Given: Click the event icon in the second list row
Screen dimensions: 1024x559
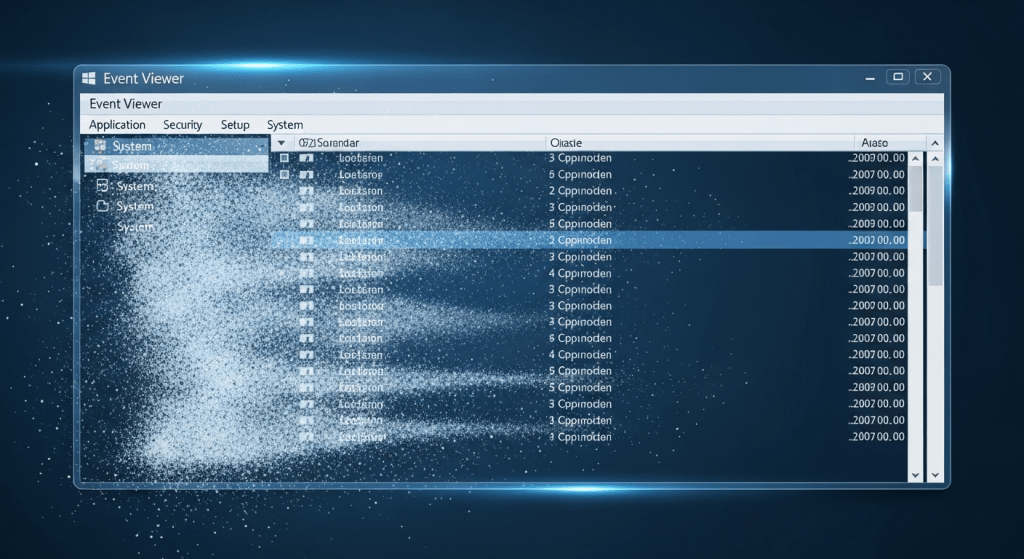Looking at the screenshot, I should pyautogui.click(x=306, y=174).
